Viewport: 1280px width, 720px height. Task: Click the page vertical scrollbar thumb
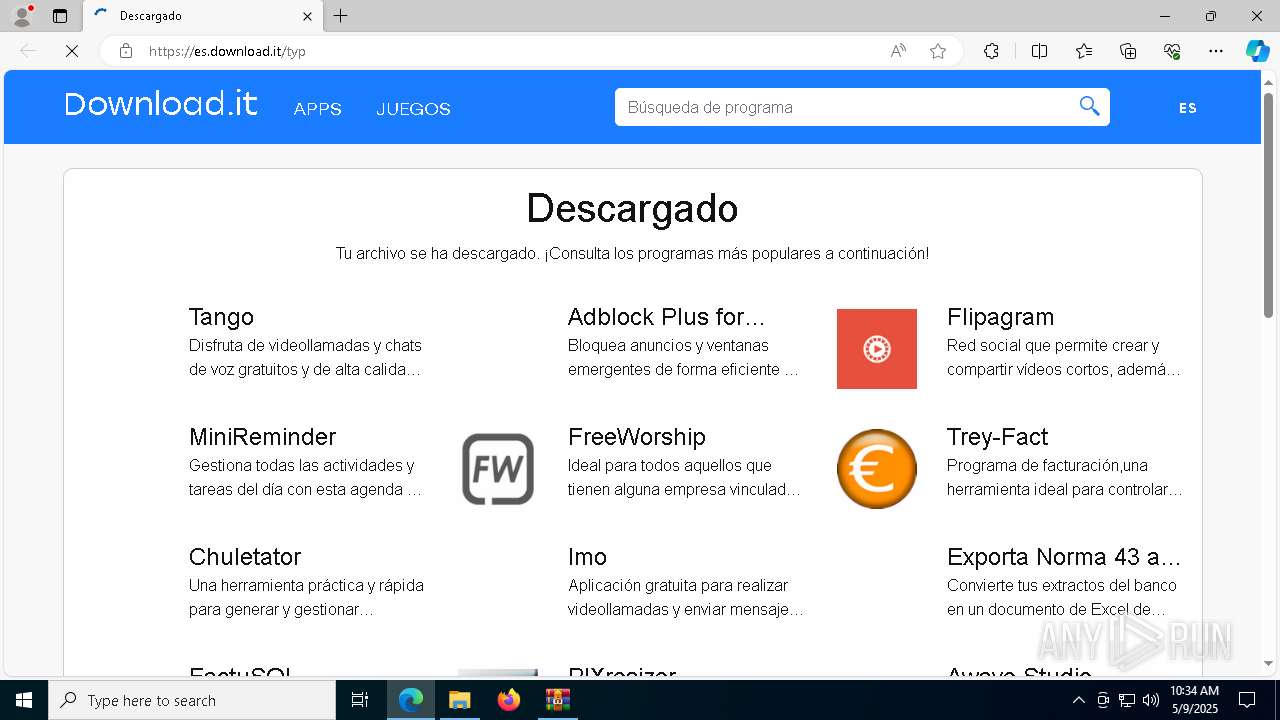point(1269,205)
